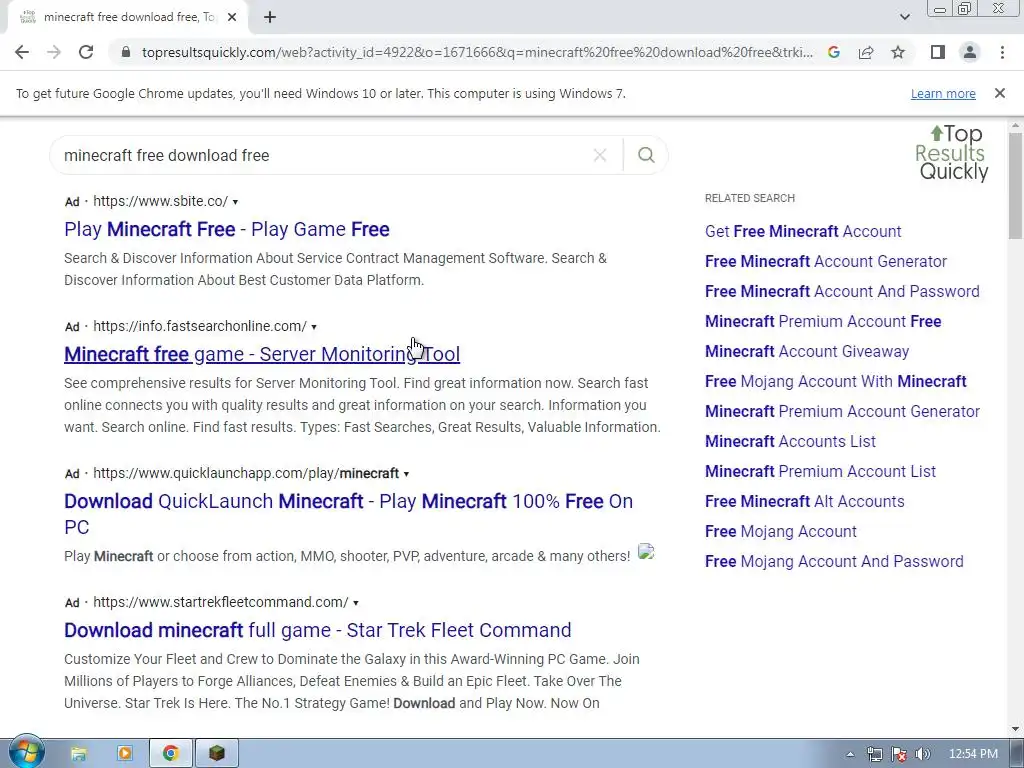Viewport: 1024px width, 768px height.
Task: Open the Chrome side panel
Action: (x=938, y=52)
